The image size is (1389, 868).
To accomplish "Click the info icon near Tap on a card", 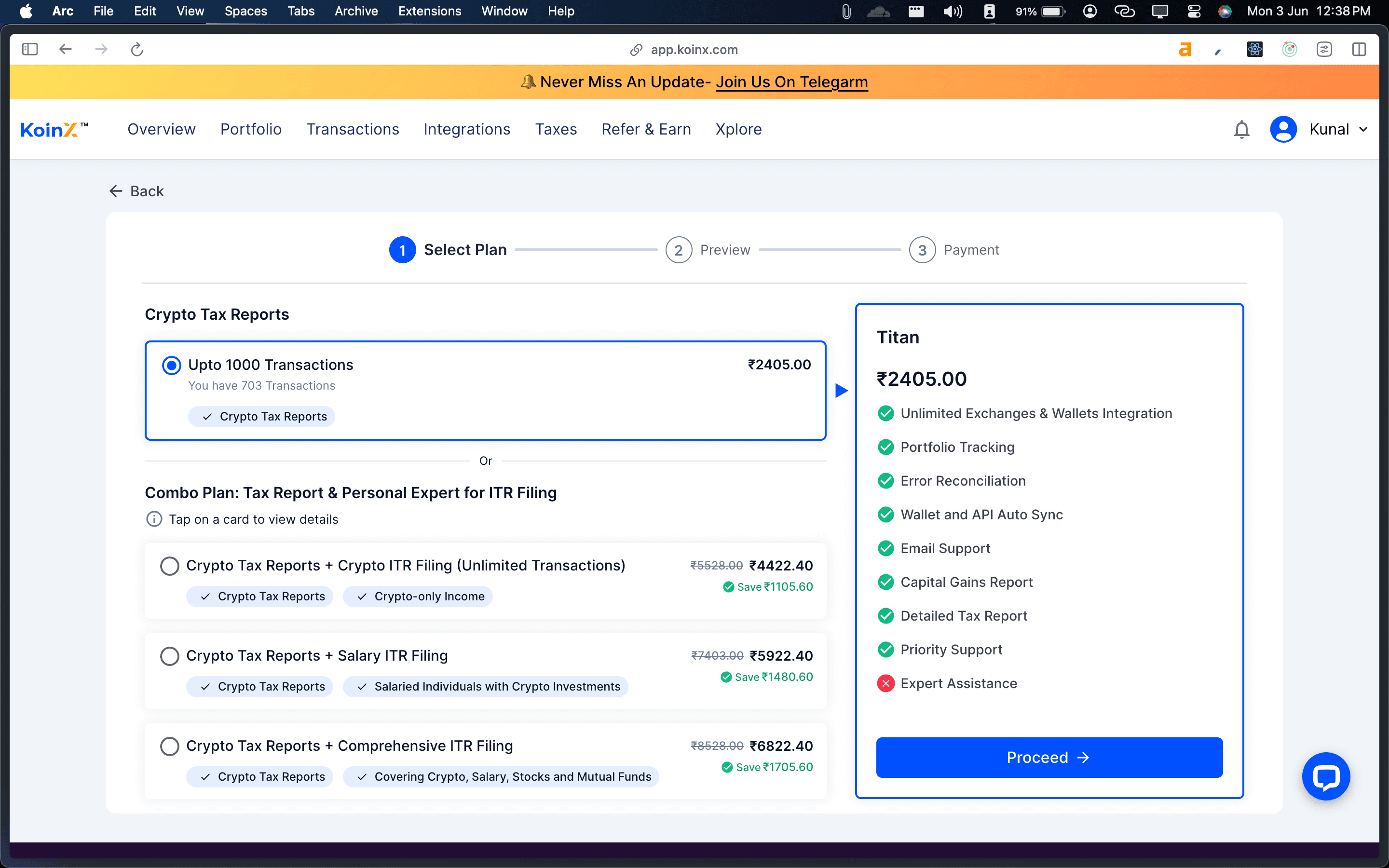I will pyautogui.click(x=154, y=519).
